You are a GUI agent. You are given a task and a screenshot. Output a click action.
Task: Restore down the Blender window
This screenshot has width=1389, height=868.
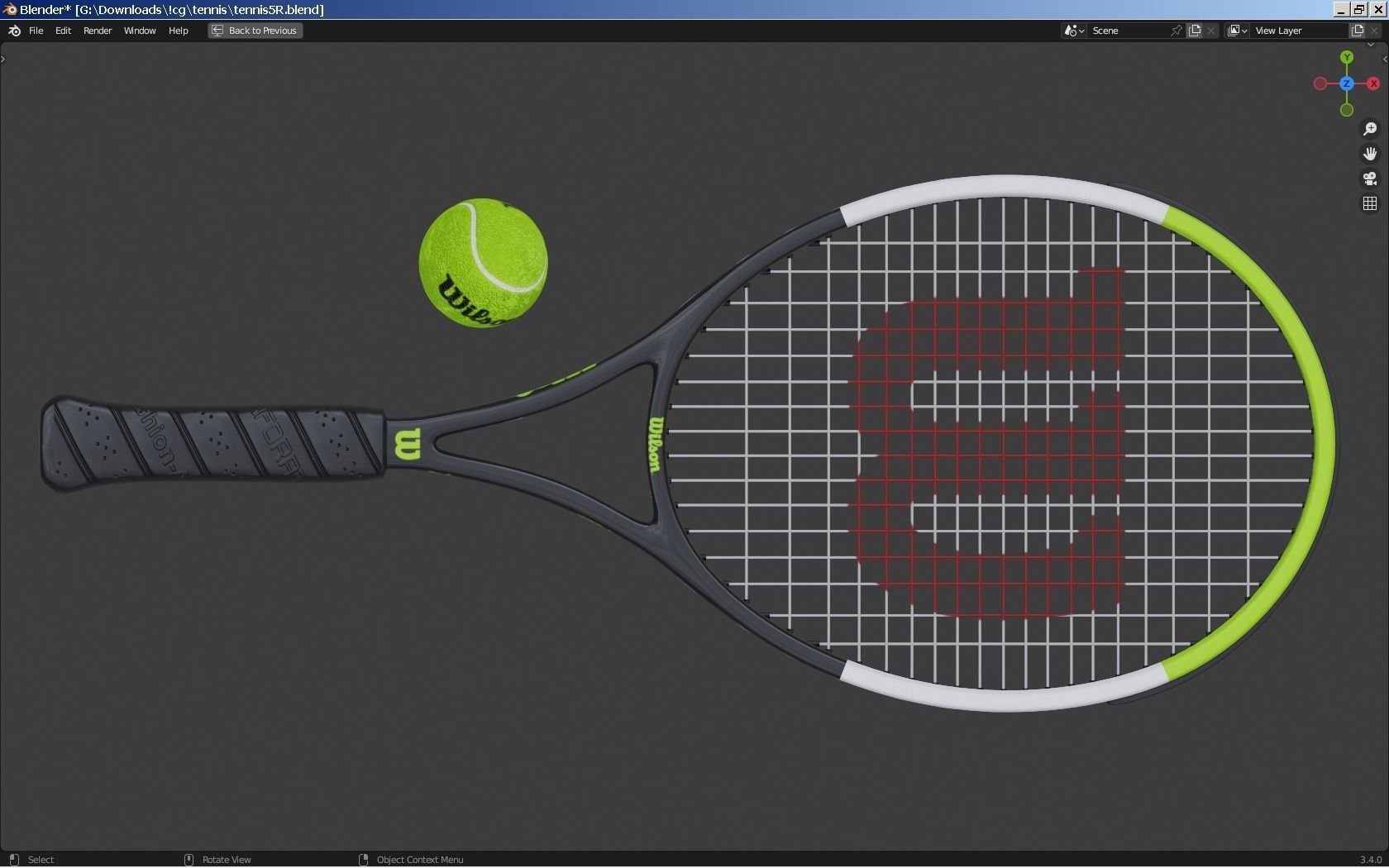coord(1358,9)
